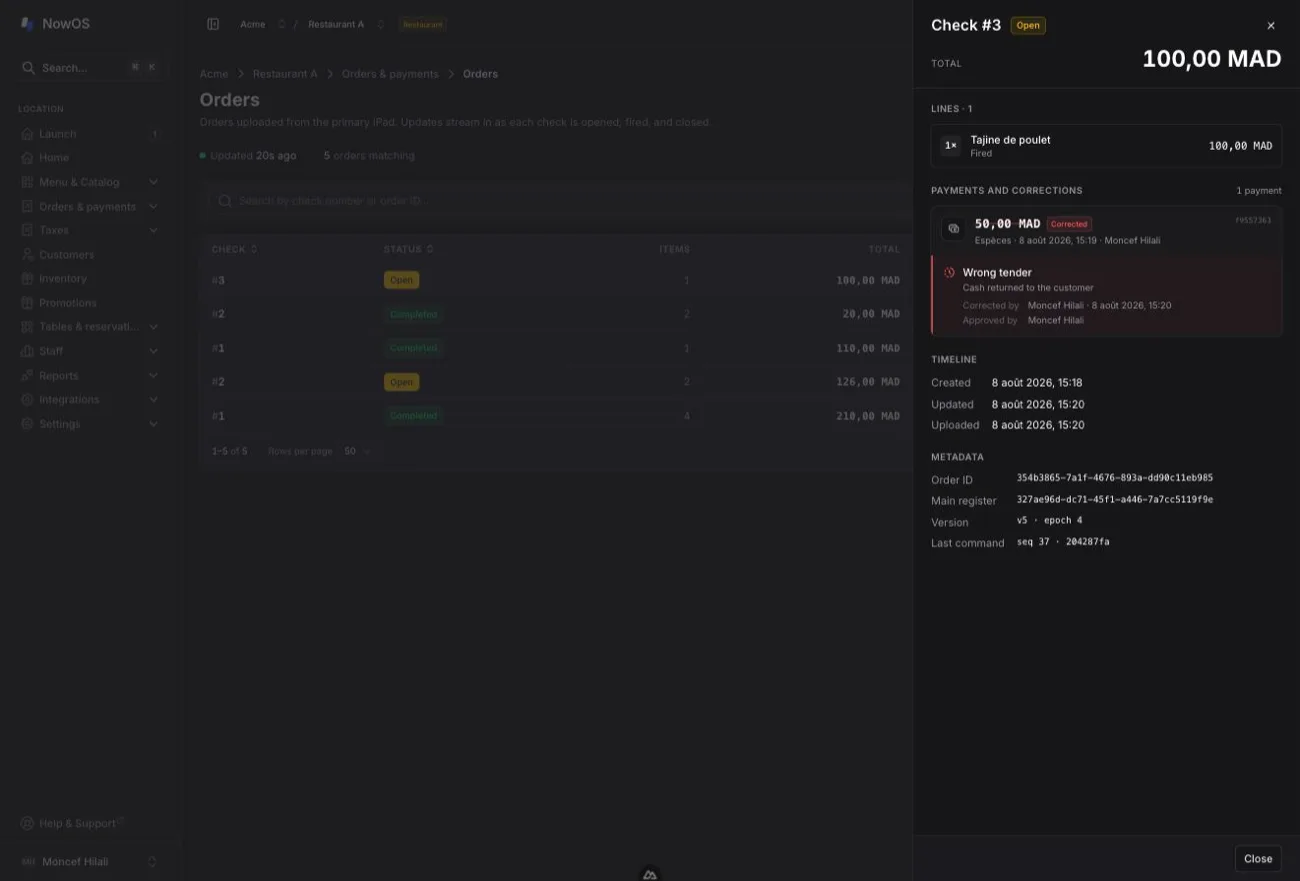Click the Corrected payment badge
This screenshot has width=1300, height=881.
tap(1069, 224)
